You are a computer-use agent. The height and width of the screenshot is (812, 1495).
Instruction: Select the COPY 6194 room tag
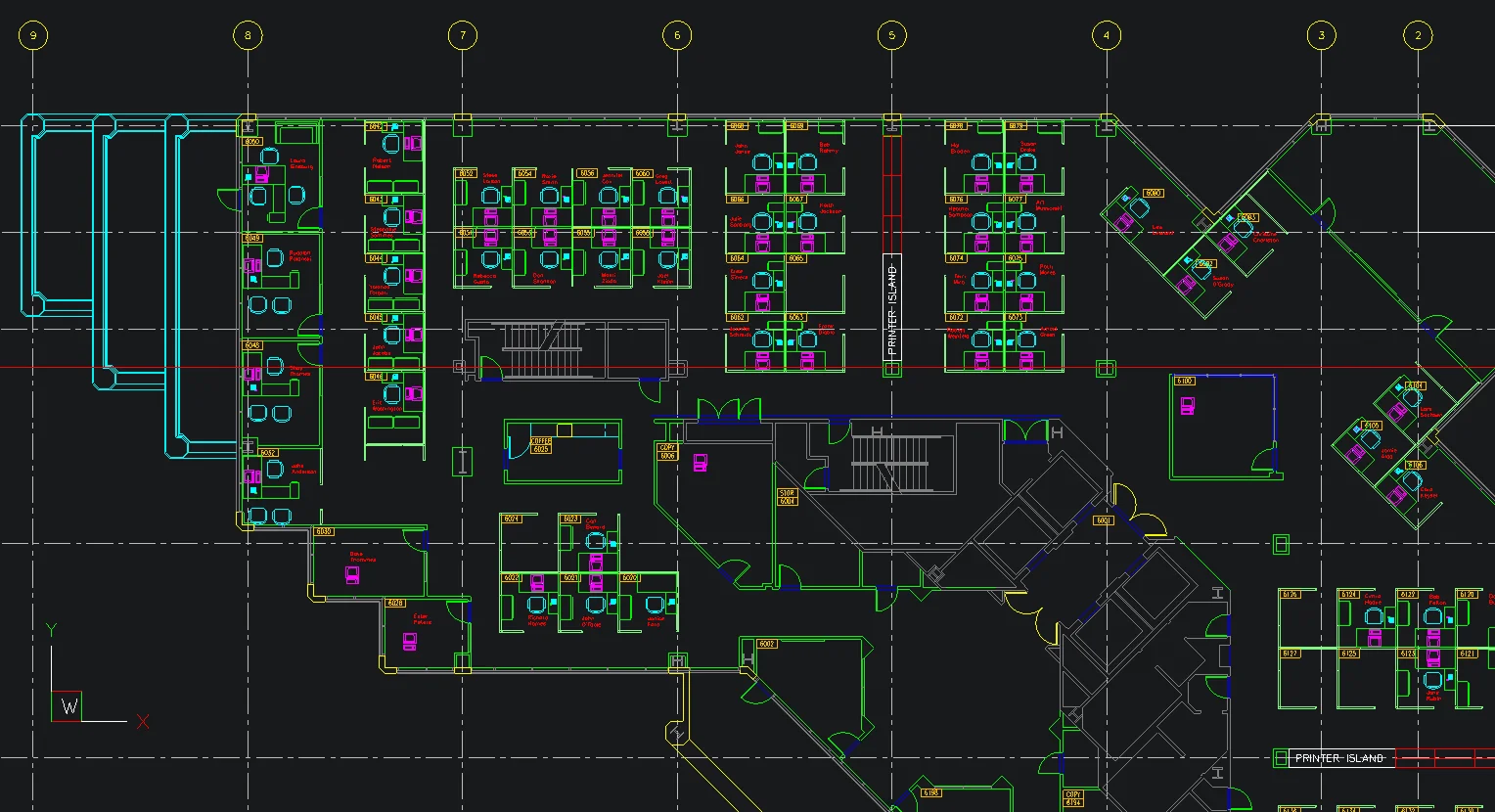[1073, 798]
